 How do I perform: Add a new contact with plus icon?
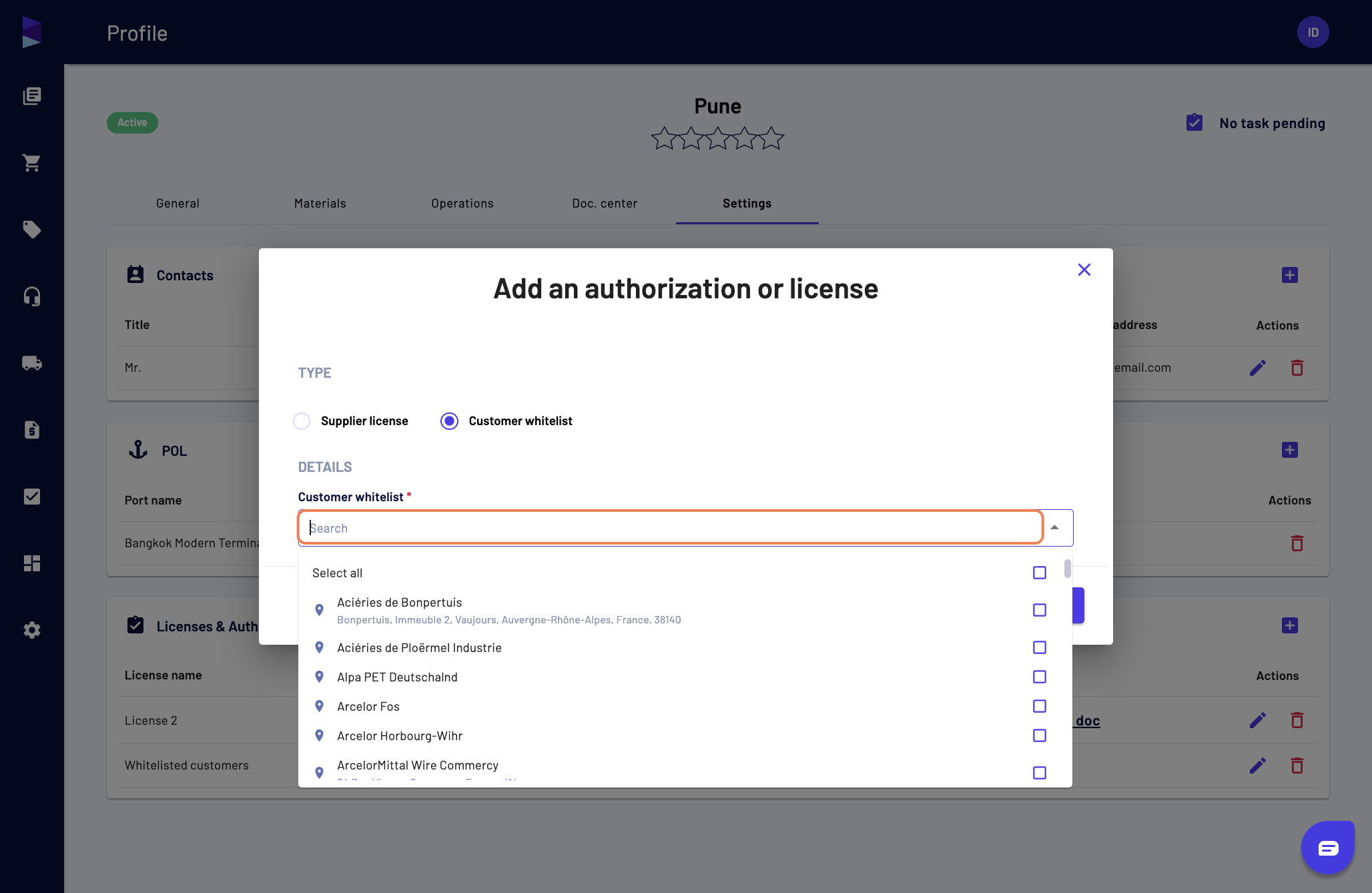coord(1290,275)
